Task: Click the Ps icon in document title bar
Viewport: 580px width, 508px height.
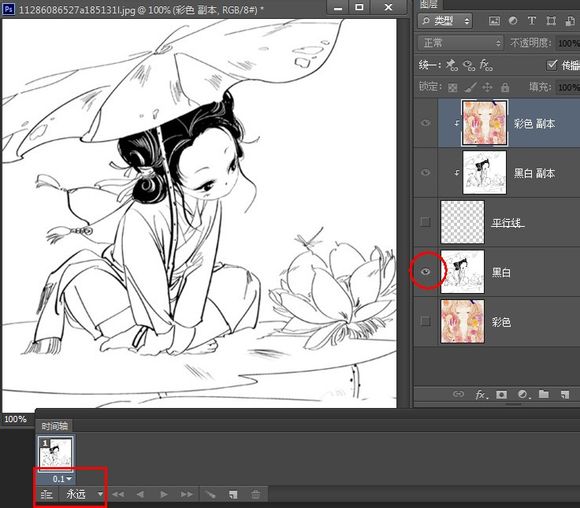Action: [8, 9]
